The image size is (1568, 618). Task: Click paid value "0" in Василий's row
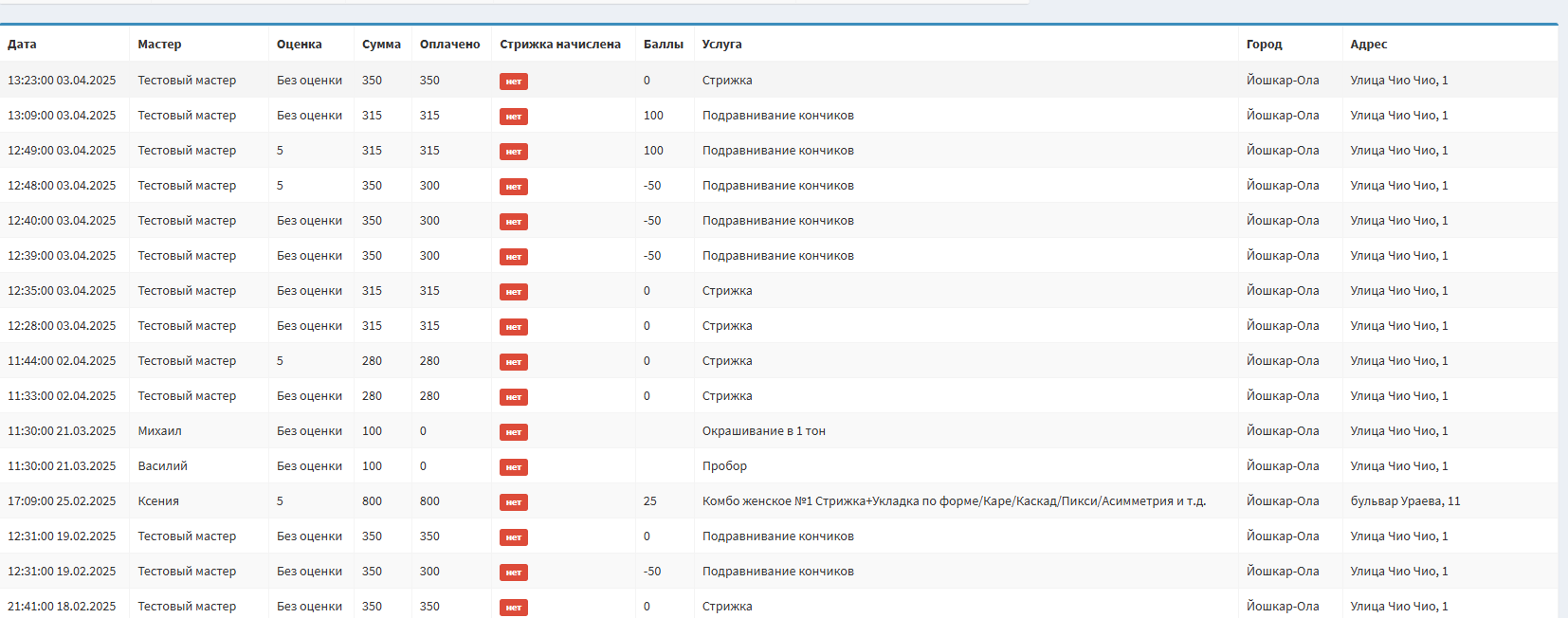[423, 466]
